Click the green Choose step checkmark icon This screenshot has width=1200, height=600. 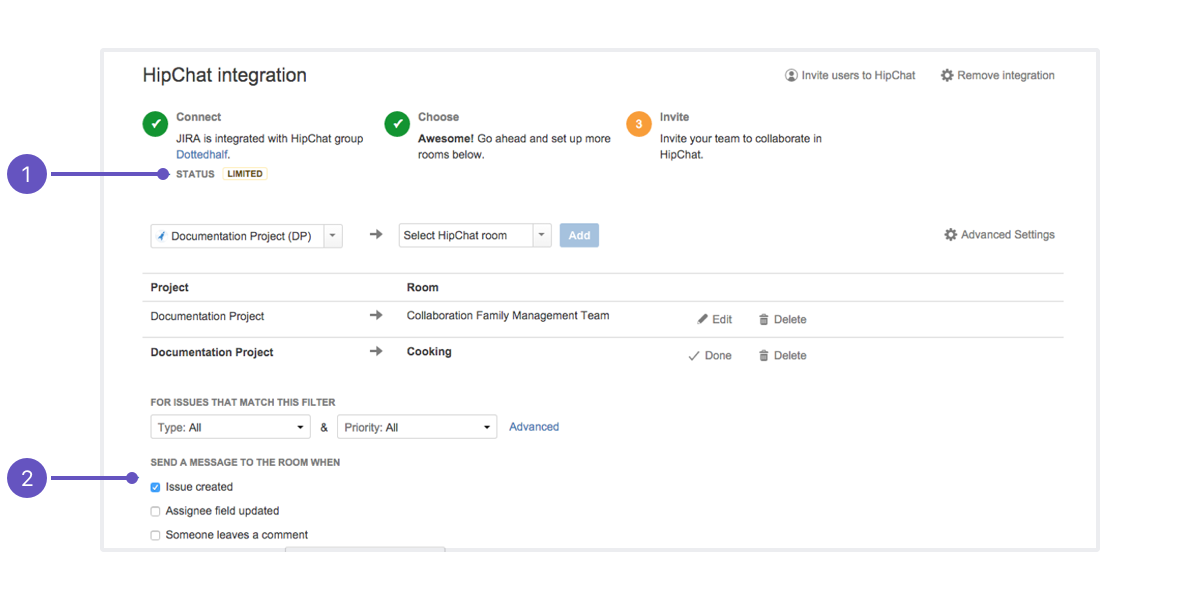(397, 124)
